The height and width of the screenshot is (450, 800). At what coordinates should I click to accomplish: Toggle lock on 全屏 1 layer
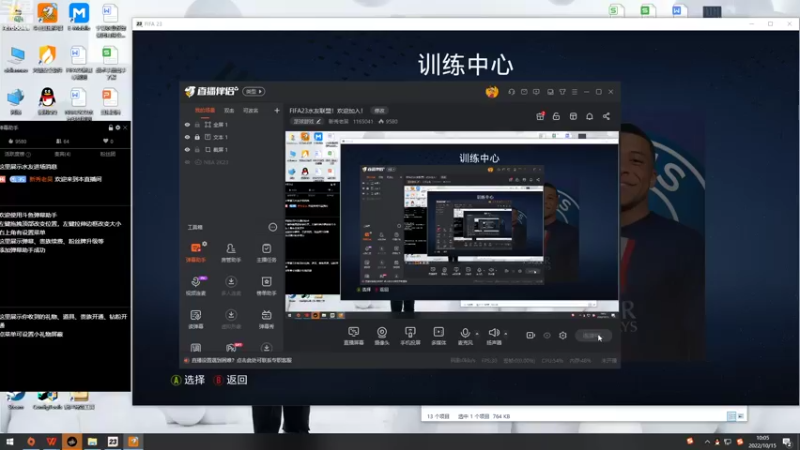point(197,124)
